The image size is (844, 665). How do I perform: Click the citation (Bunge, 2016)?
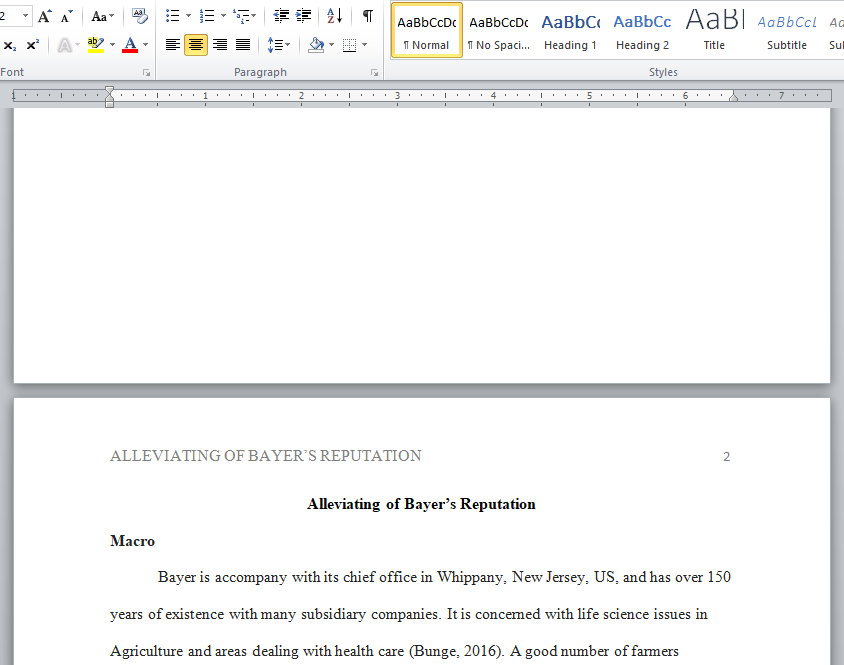(x=457, y=651)
